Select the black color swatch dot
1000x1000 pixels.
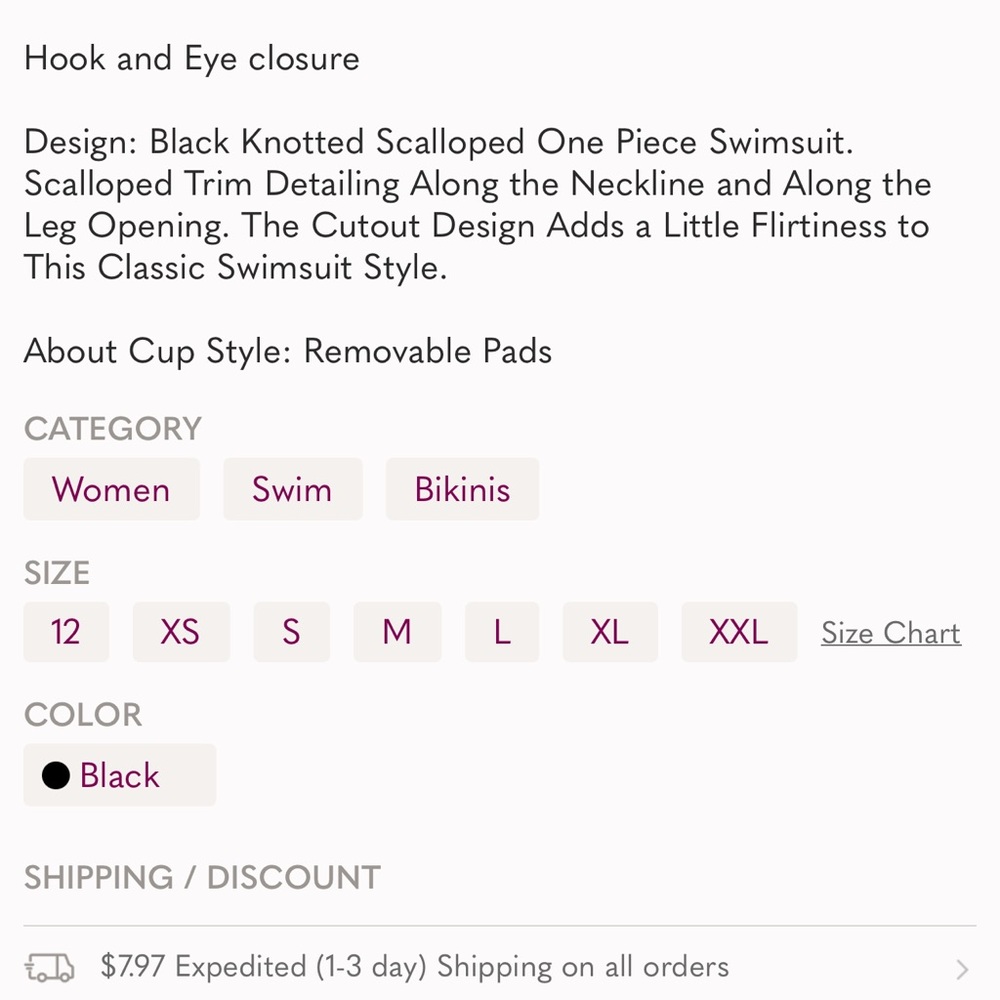click(56, 775)
